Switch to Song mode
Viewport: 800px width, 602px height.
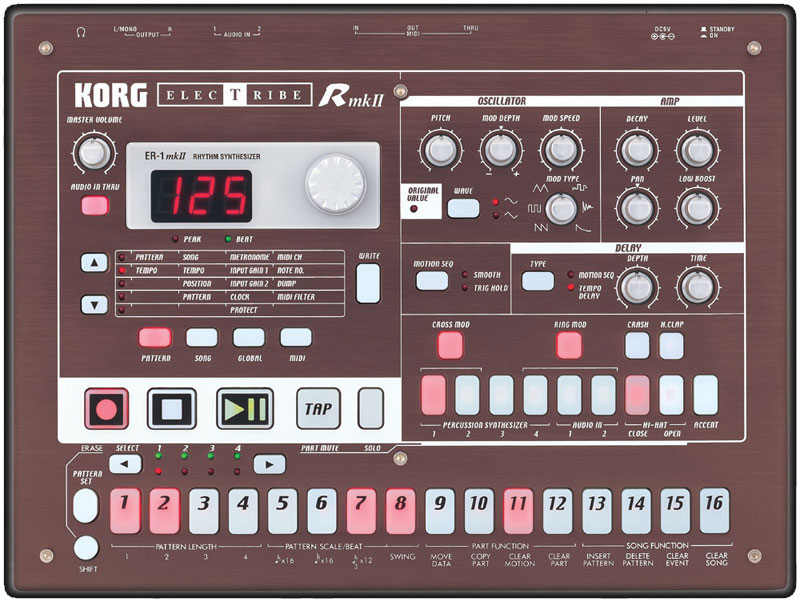(x=202, y=337)
